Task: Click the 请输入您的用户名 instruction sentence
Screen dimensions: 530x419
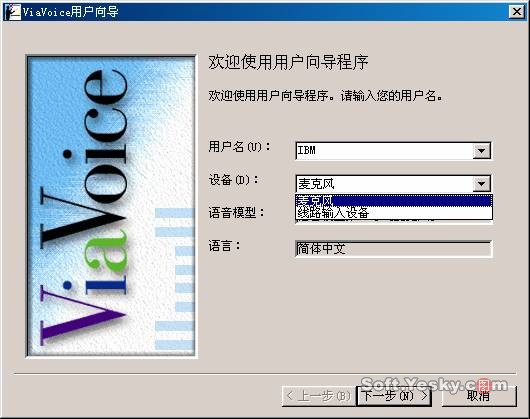Action: click(x=391, y=96)
